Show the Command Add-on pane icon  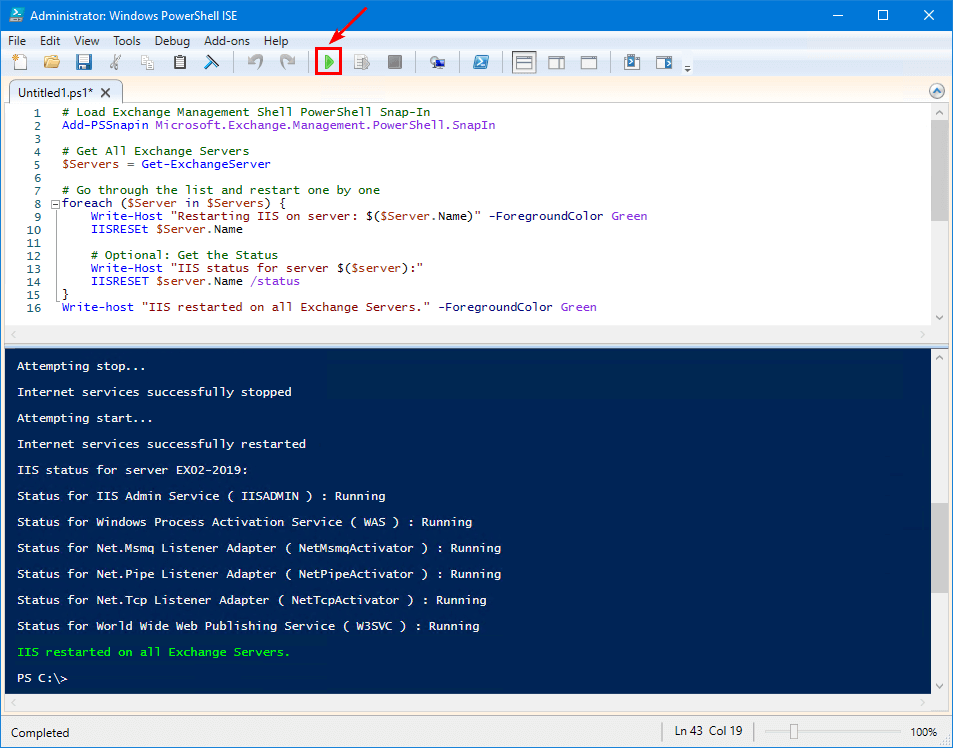664,62
